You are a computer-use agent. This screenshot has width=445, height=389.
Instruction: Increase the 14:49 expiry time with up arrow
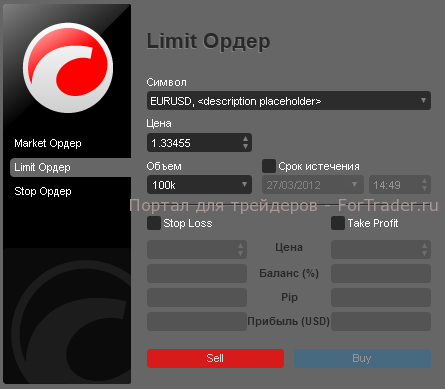(x=424, y=181)
